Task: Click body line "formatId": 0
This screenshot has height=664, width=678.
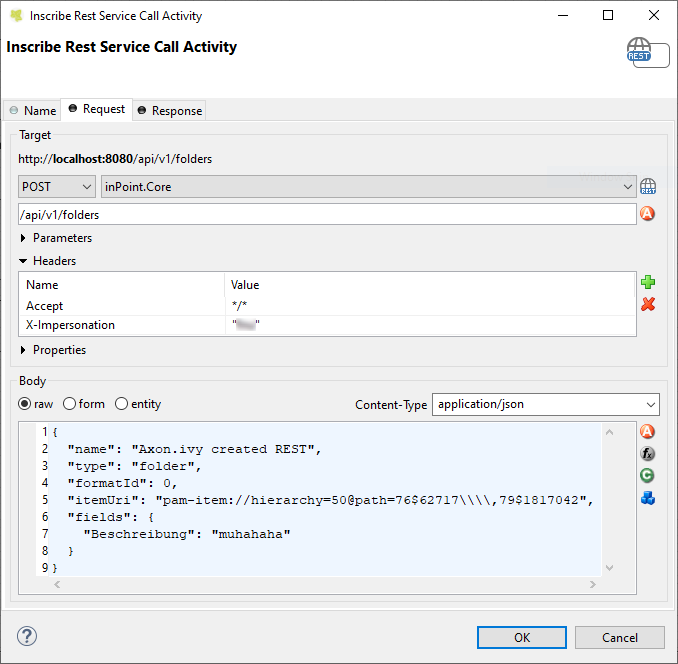Action: pos(122,483)
